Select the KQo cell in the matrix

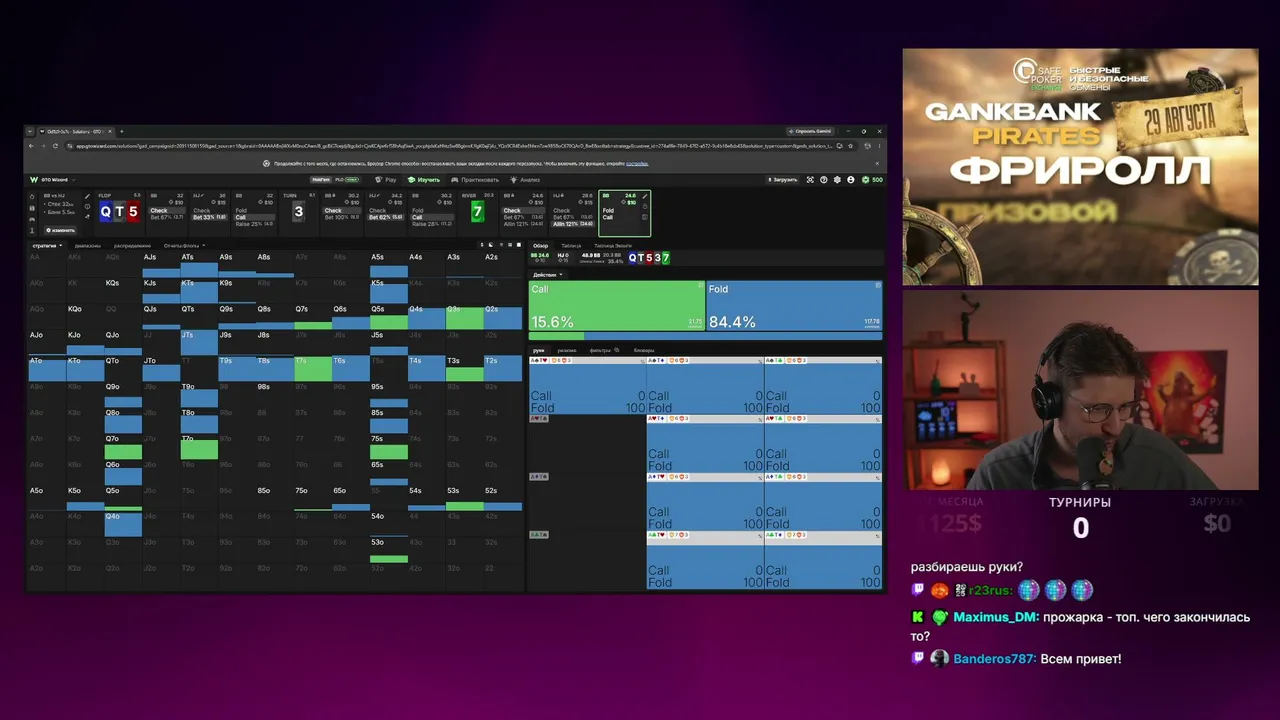[85, 316]
